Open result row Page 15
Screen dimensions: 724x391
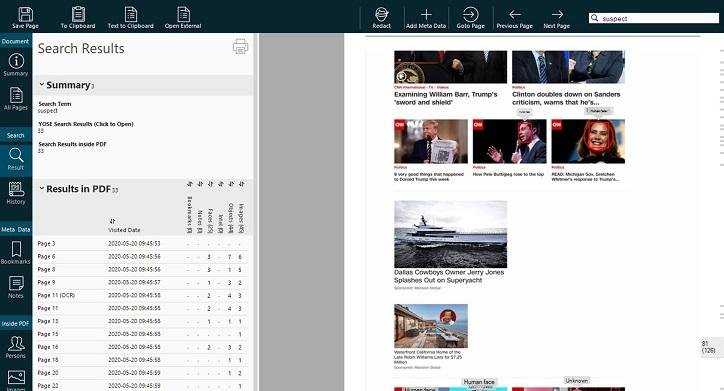click(x=142, y=334)
